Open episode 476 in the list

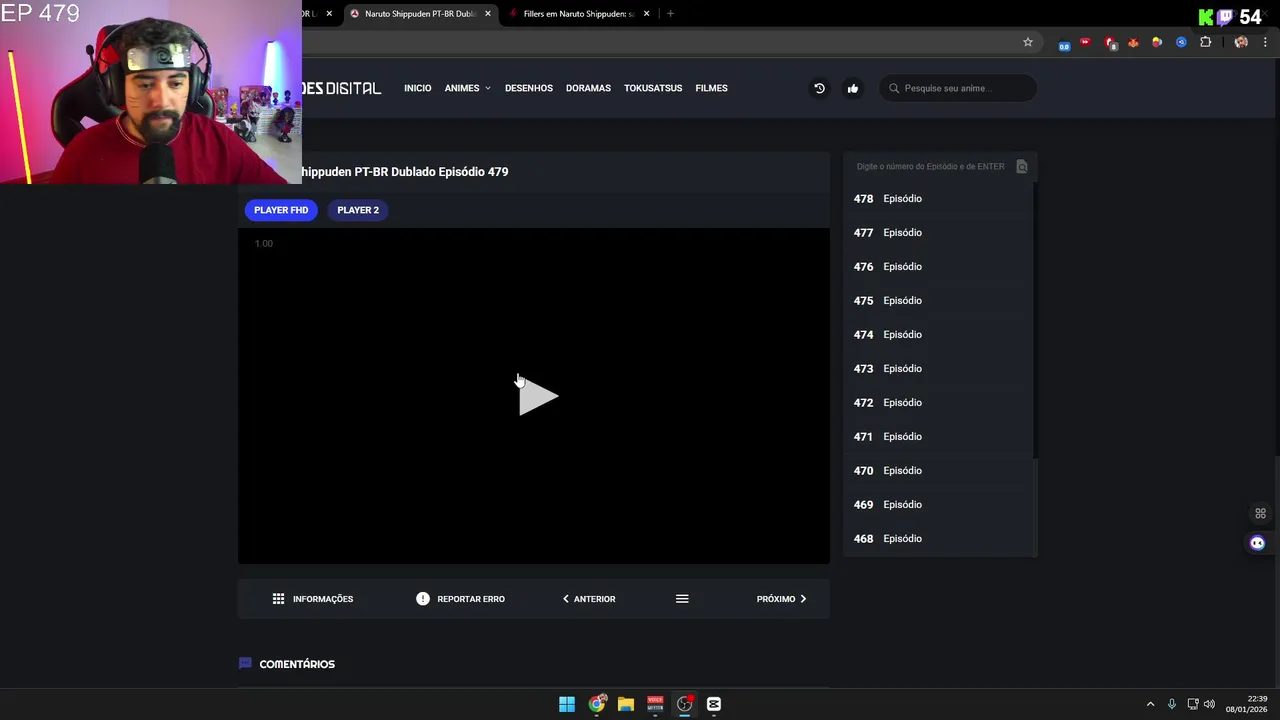[x=937, y=267]
